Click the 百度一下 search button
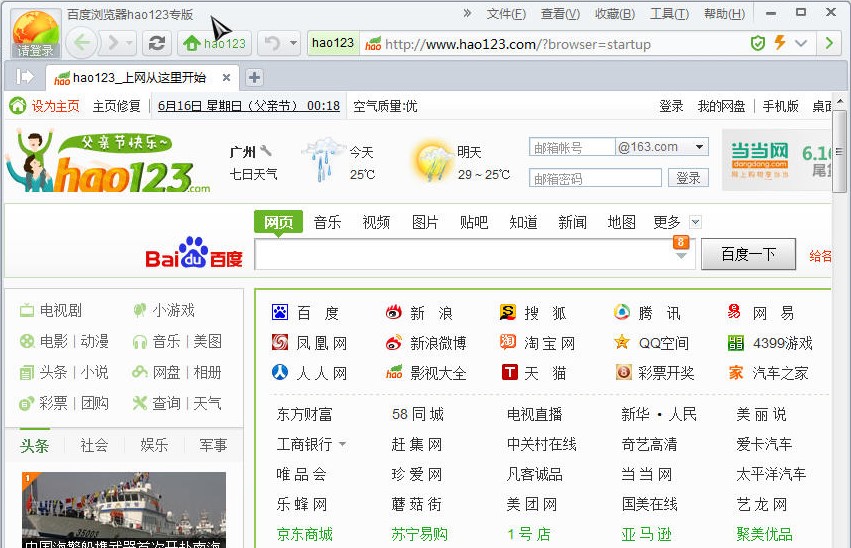 pyautogui.click(x=748, y=254)
